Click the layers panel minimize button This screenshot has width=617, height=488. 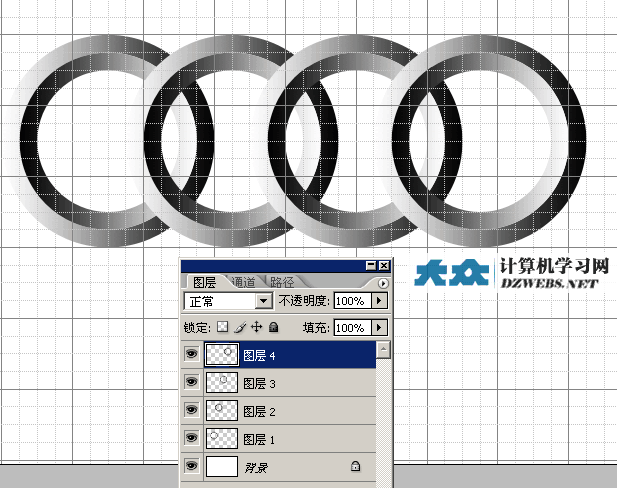(371, 266)
